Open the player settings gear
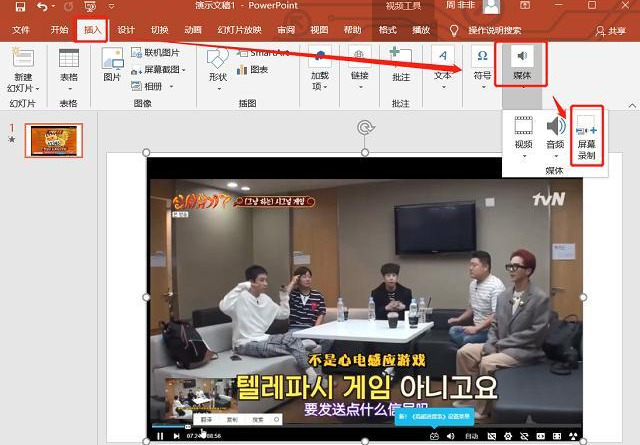Screen dimensions: 640x445 pos(508,436)
